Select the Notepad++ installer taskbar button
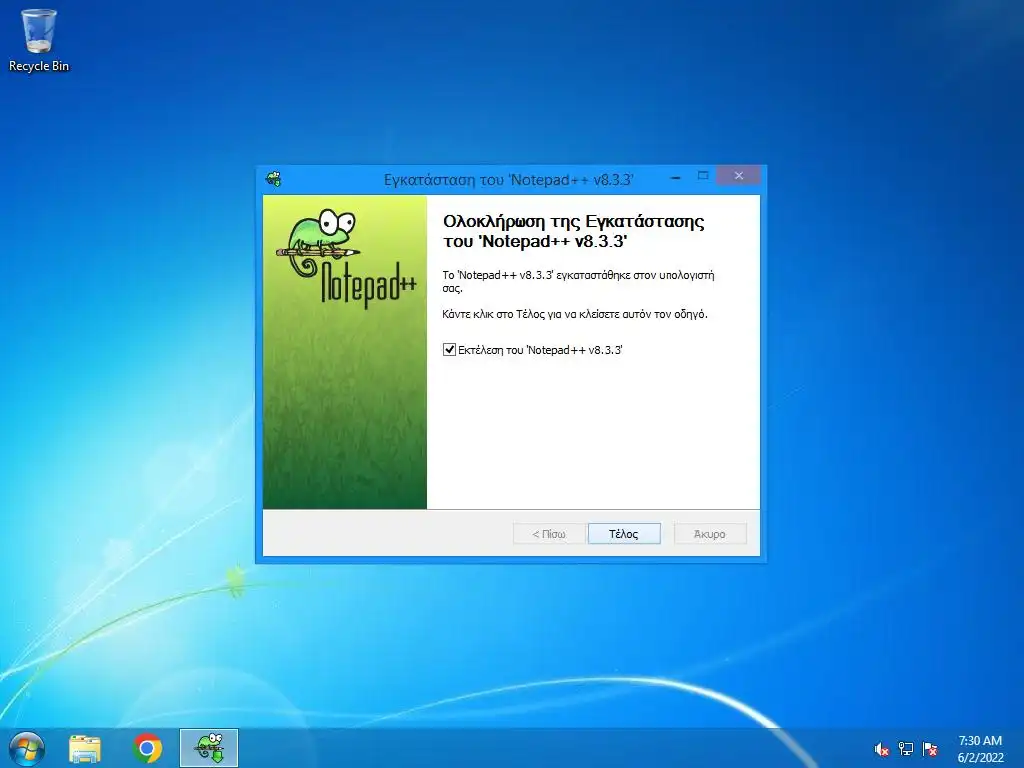 (x=209, y=748)
